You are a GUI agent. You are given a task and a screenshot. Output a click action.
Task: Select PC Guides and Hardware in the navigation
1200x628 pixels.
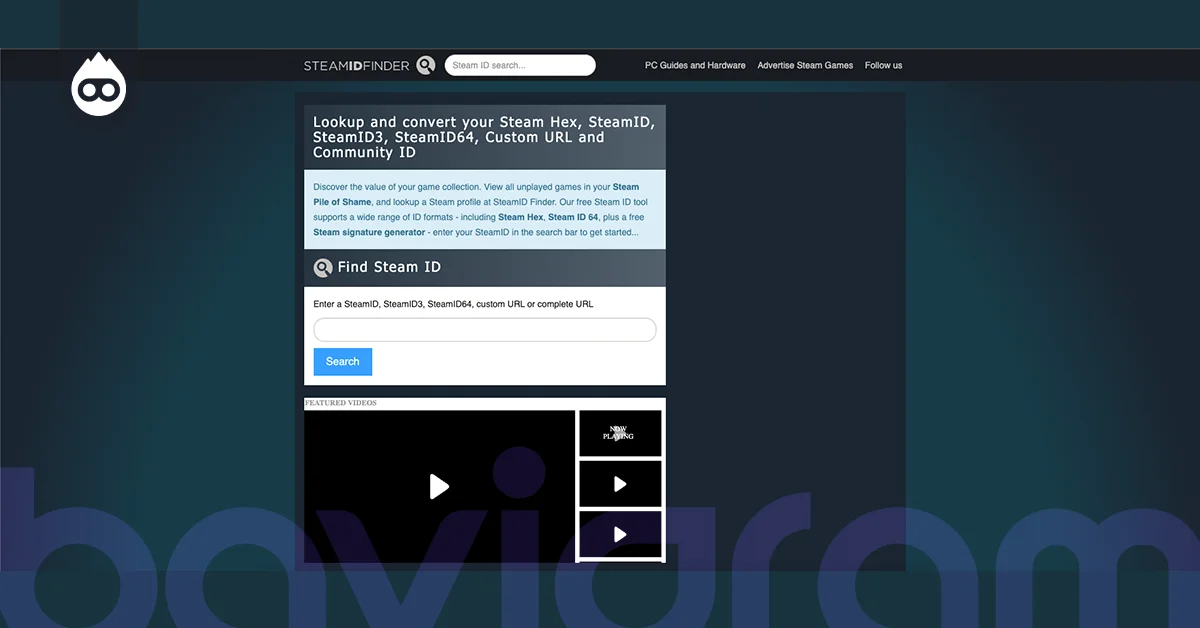coord(694,64)
